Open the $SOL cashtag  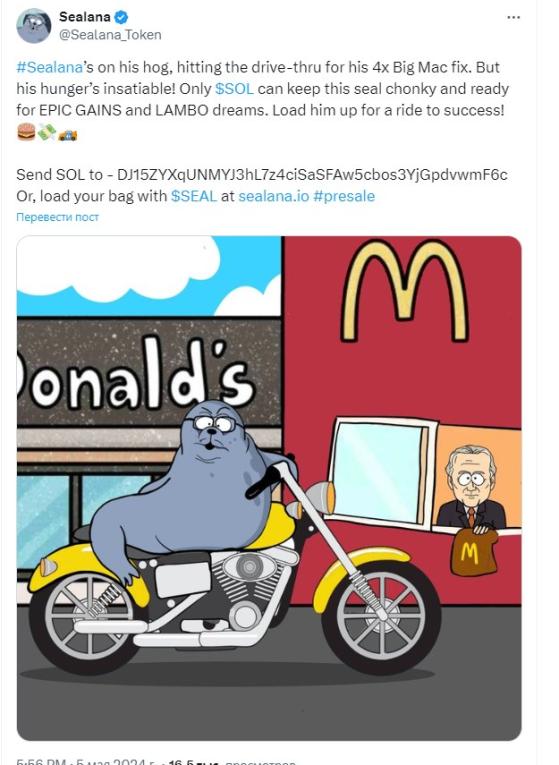pyautogui.click(x=234, y=89)
